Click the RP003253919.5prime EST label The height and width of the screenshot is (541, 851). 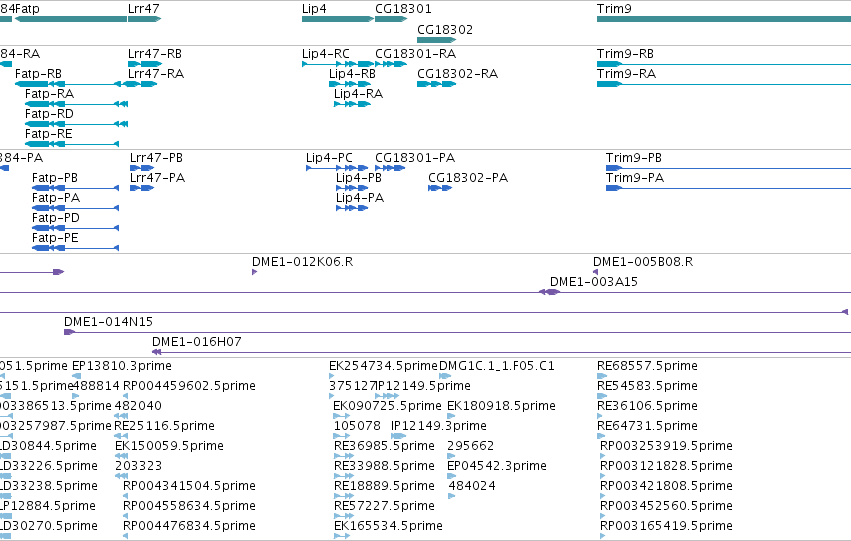[666, 446]
